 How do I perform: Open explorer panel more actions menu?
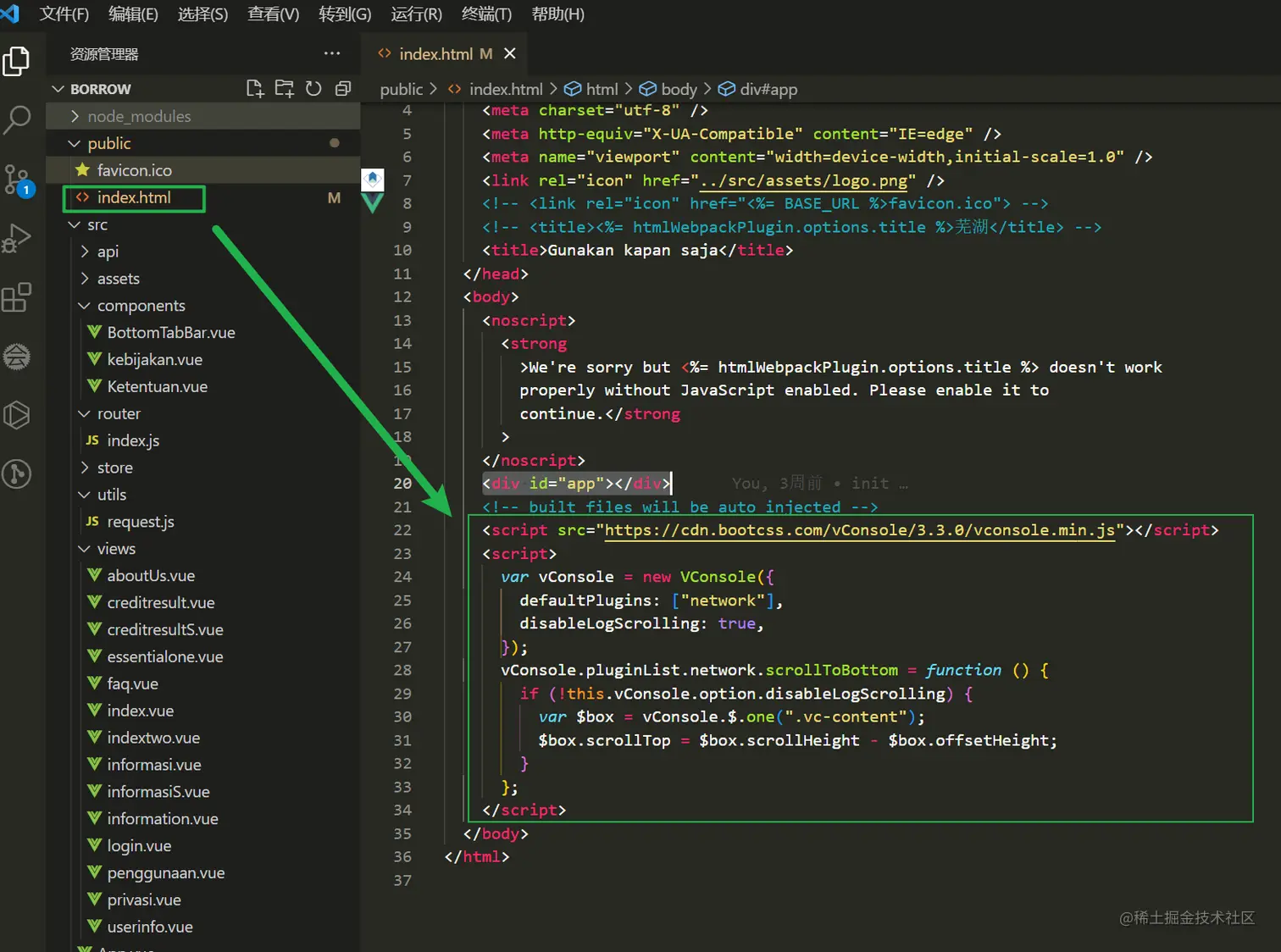[x=331, y=53]
